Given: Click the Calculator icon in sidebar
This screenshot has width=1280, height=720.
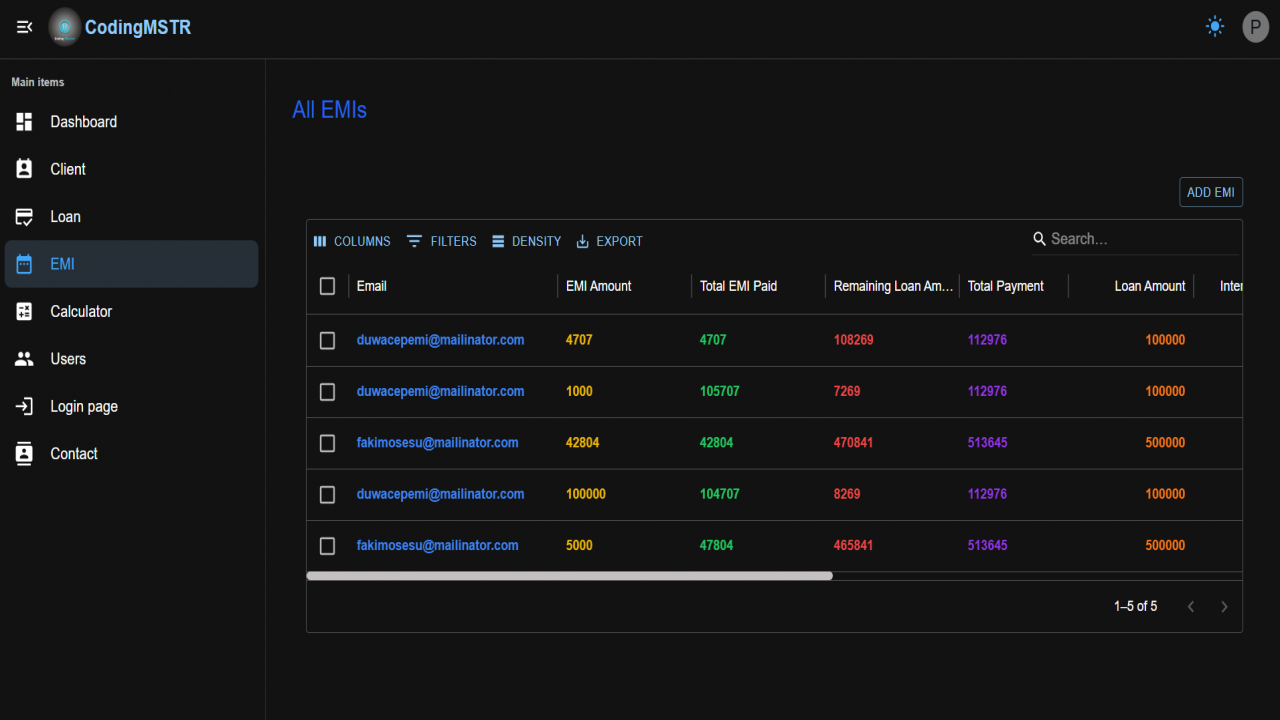Looking at the screenshot, I should [25, 312].
